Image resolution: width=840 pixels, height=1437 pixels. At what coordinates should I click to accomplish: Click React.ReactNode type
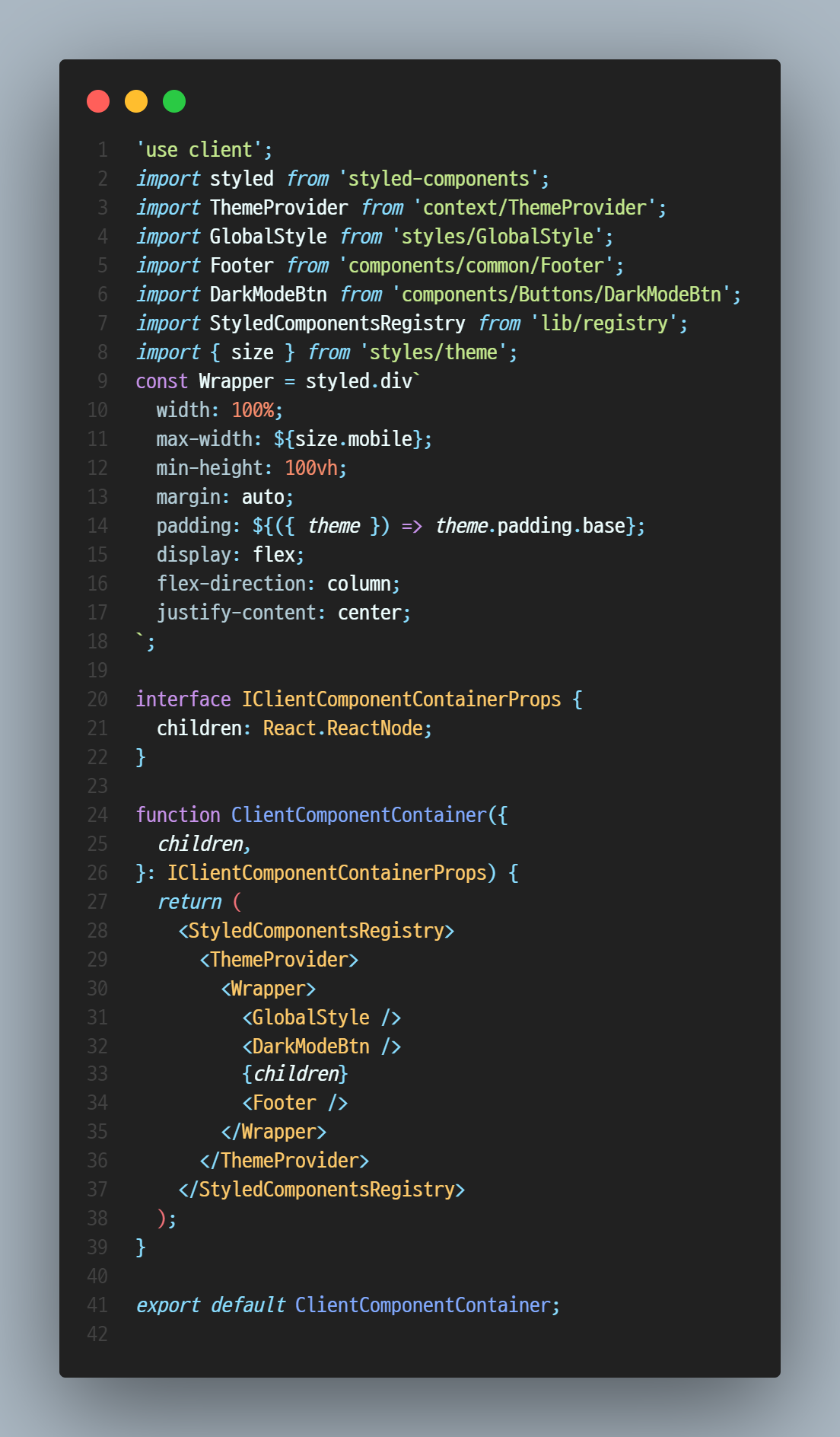[343, 728]
